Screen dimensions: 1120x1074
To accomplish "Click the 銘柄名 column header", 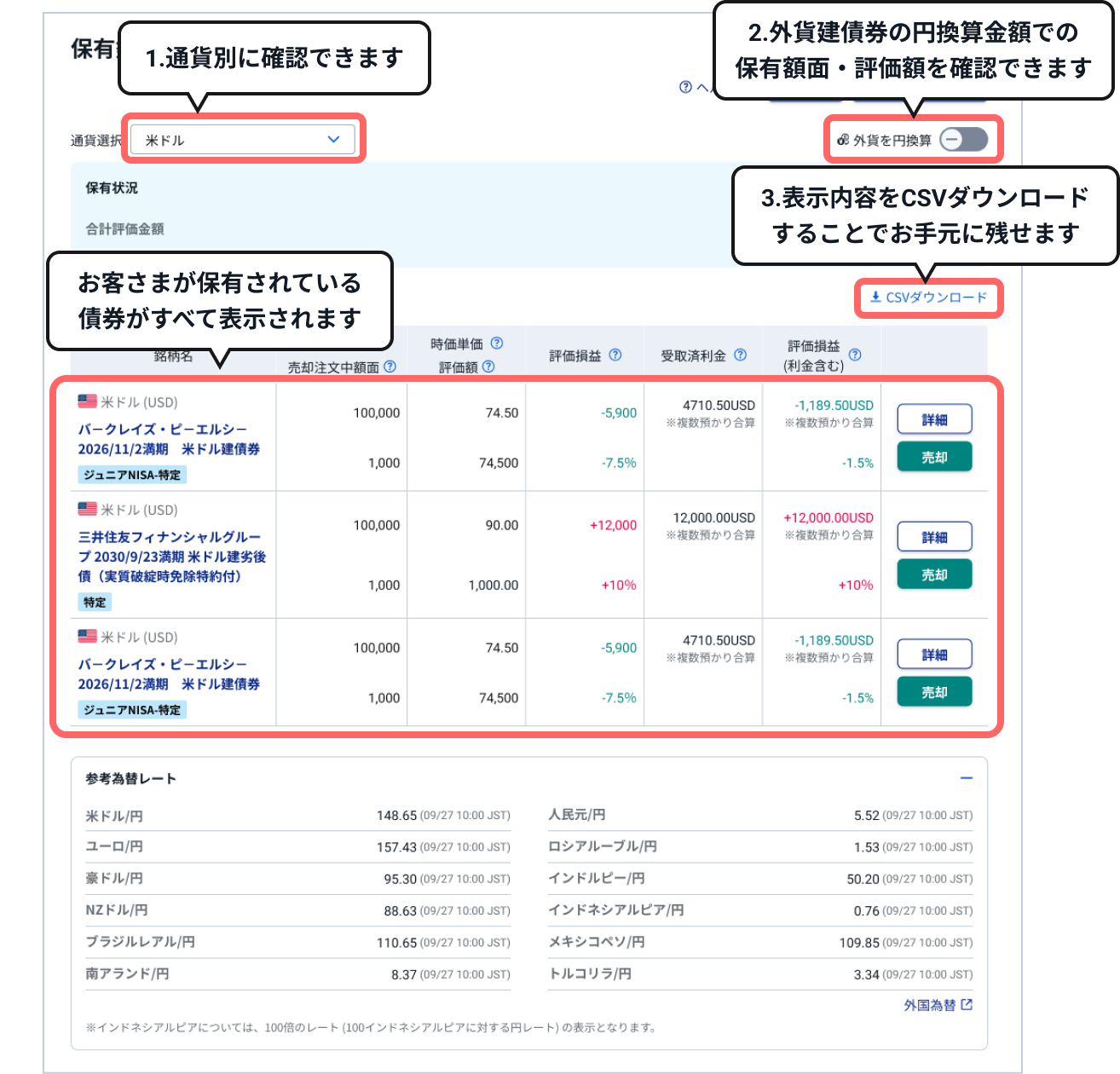I will [x=173, y=356].
